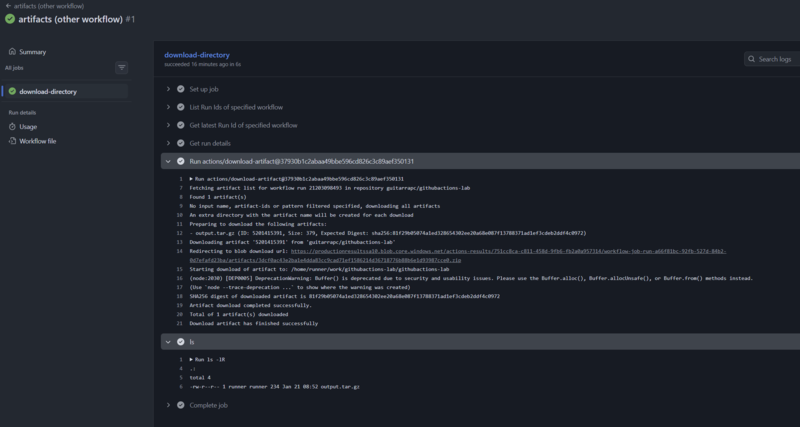800x427 pixels.
Task: Go back via the artifacts (other workflow) link
Action: coord(48,6)
